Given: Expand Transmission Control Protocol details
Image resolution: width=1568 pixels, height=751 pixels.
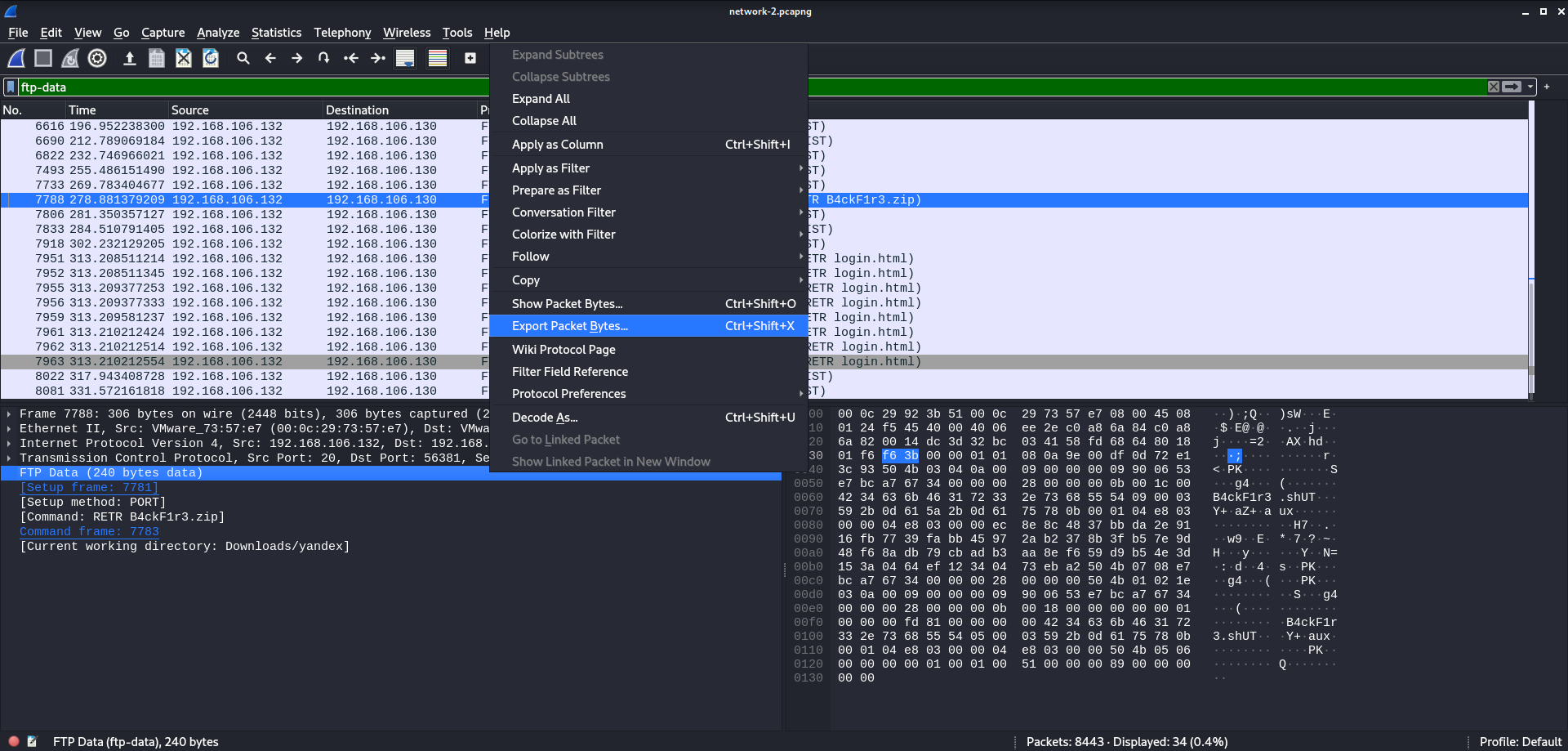Looking at the screenshot, I should click(x=9, y=458).
